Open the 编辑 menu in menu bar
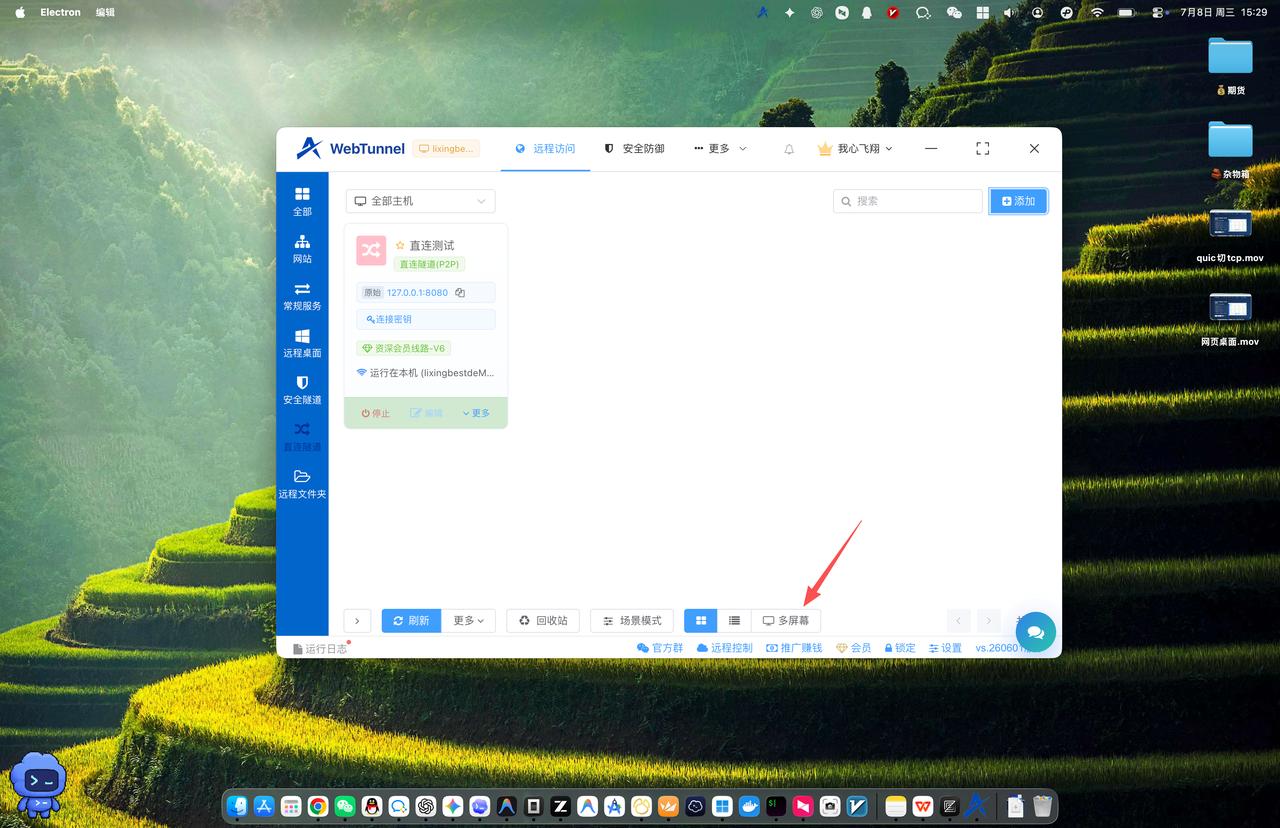The image size is (1280, 828). point(105,12)
